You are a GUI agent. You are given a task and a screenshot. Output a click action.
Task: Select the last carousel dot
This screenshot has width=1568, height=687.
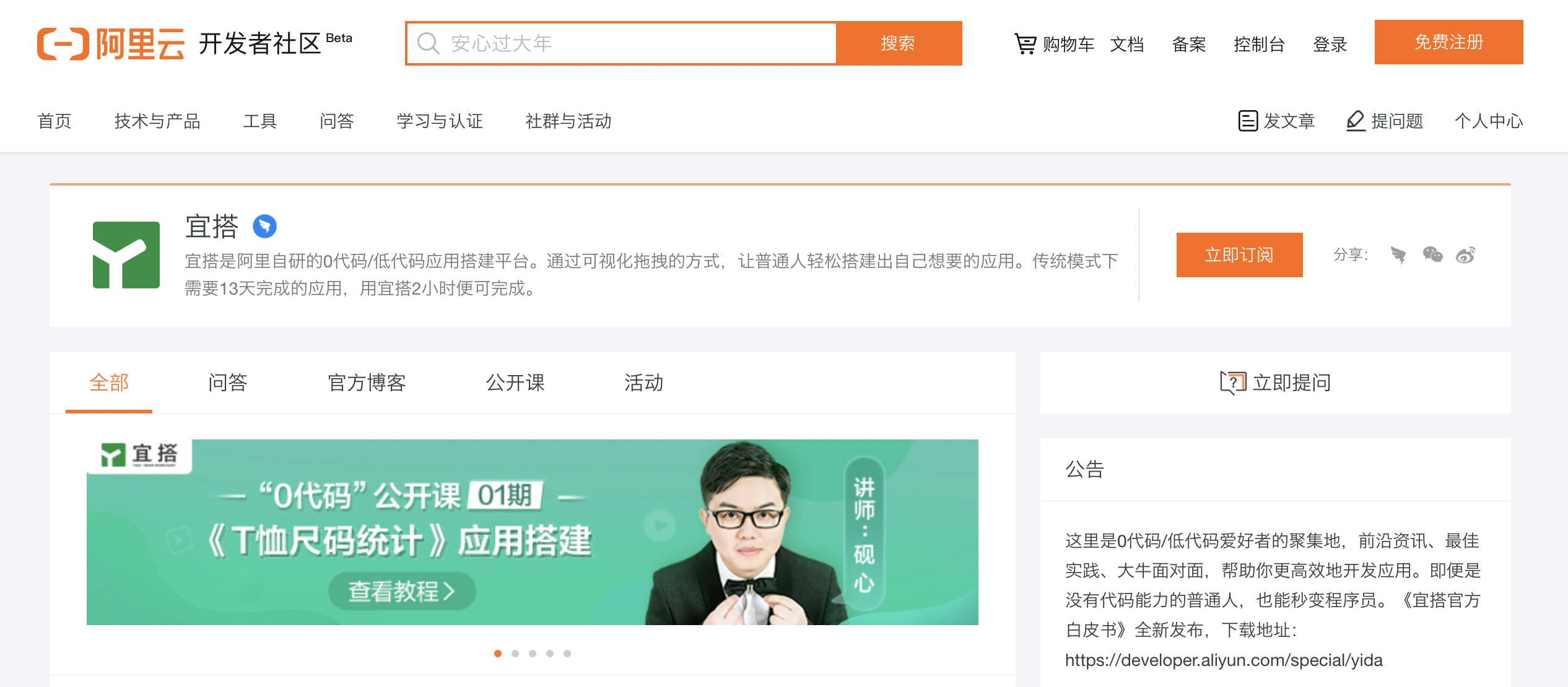(x=567, y=654)
